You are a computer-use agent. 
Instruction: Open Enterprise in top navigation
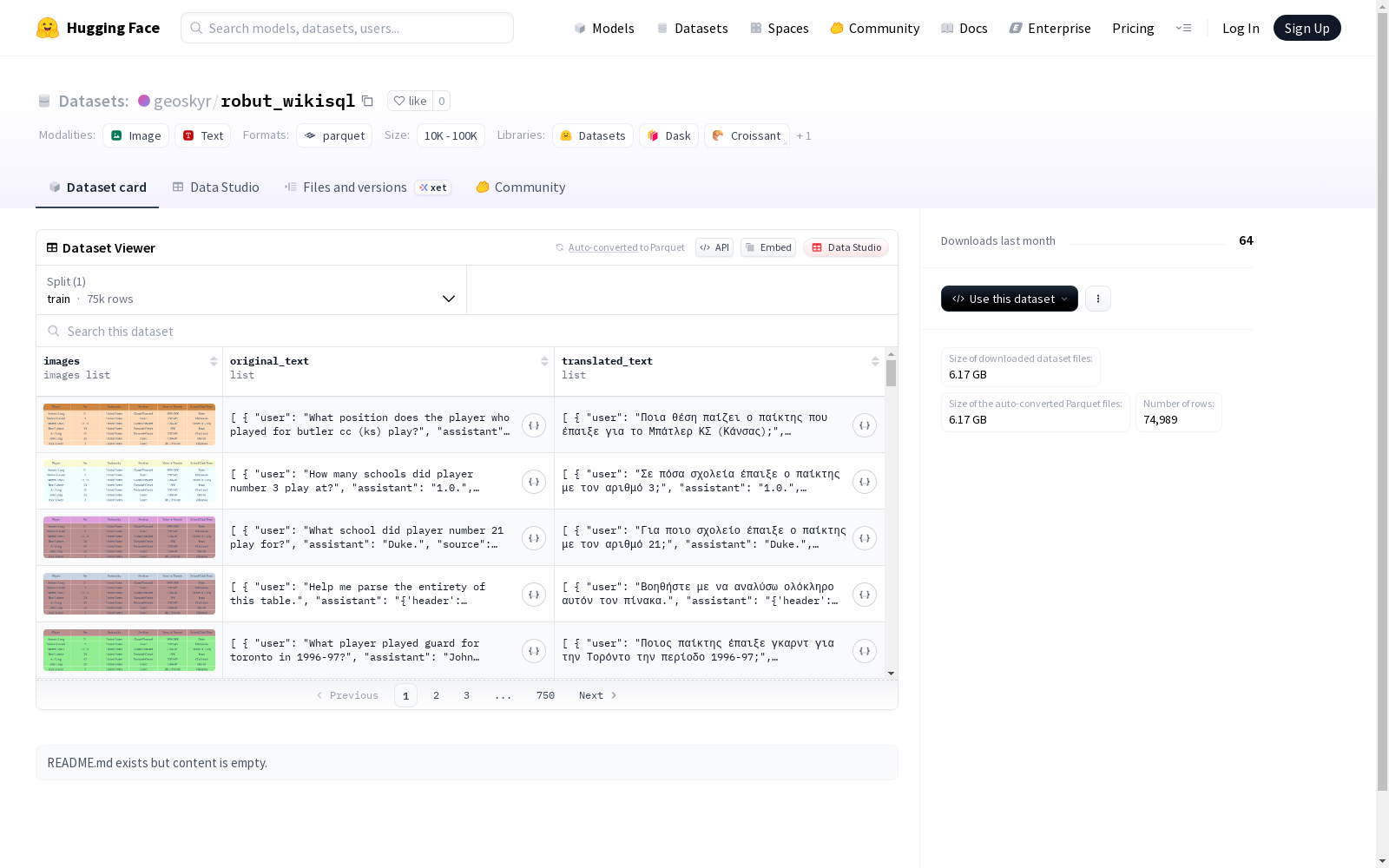pyautogui.click(x=1050, y=28)
